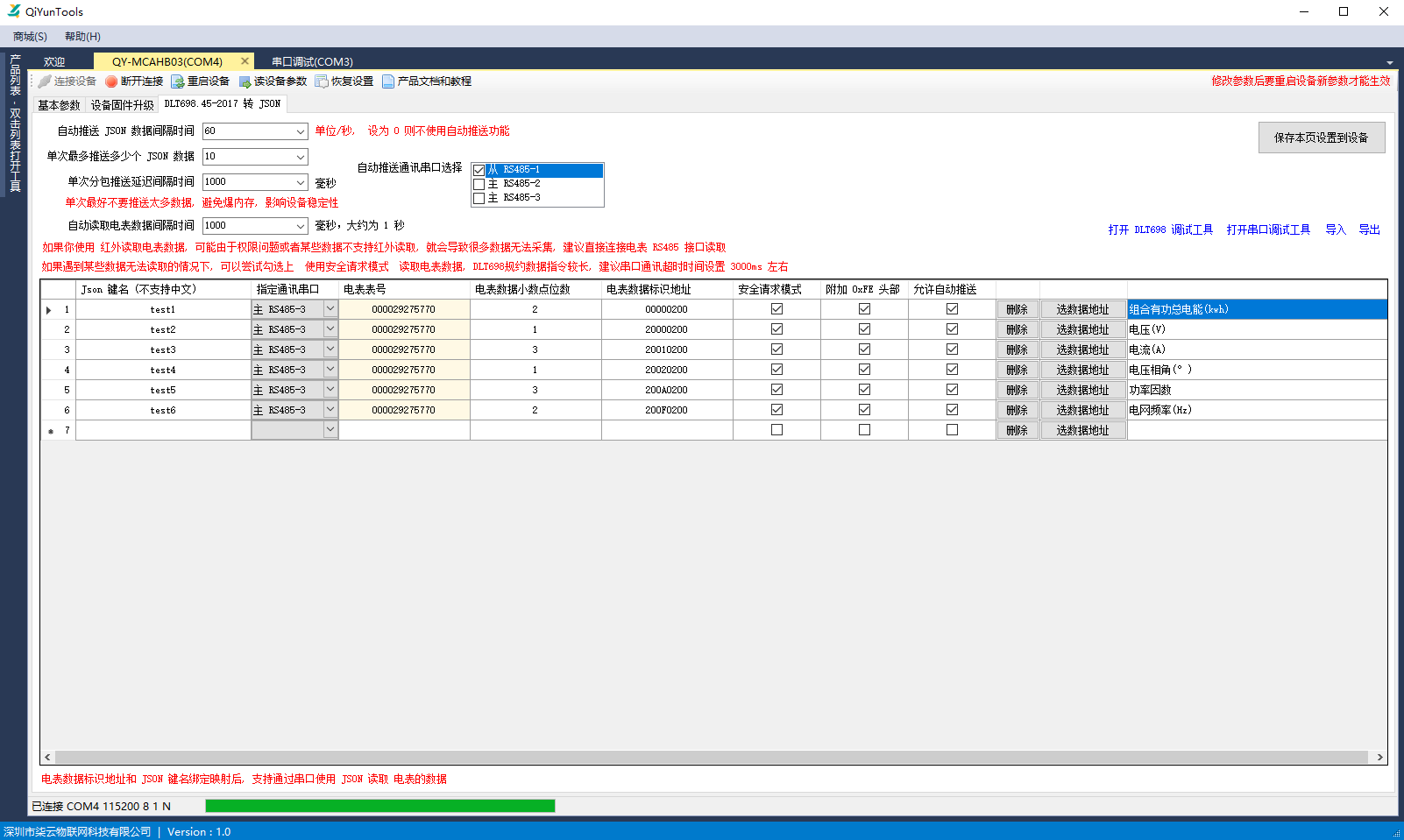1404x840 pixels.
Task: Close the QY-MCAHB03(COM4) tab with X icon
Action: [245, 61]
